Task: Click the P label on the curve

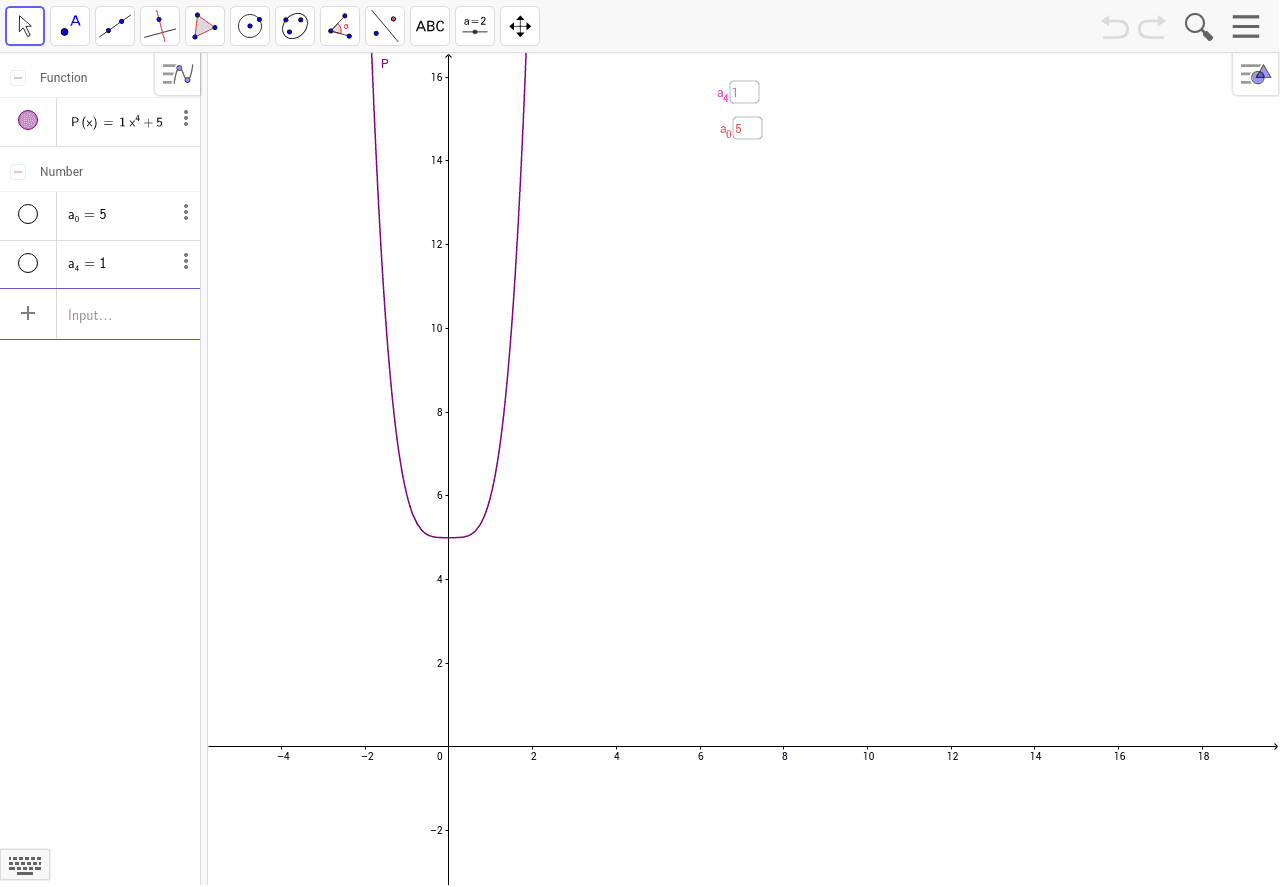Action: point(385,64)
